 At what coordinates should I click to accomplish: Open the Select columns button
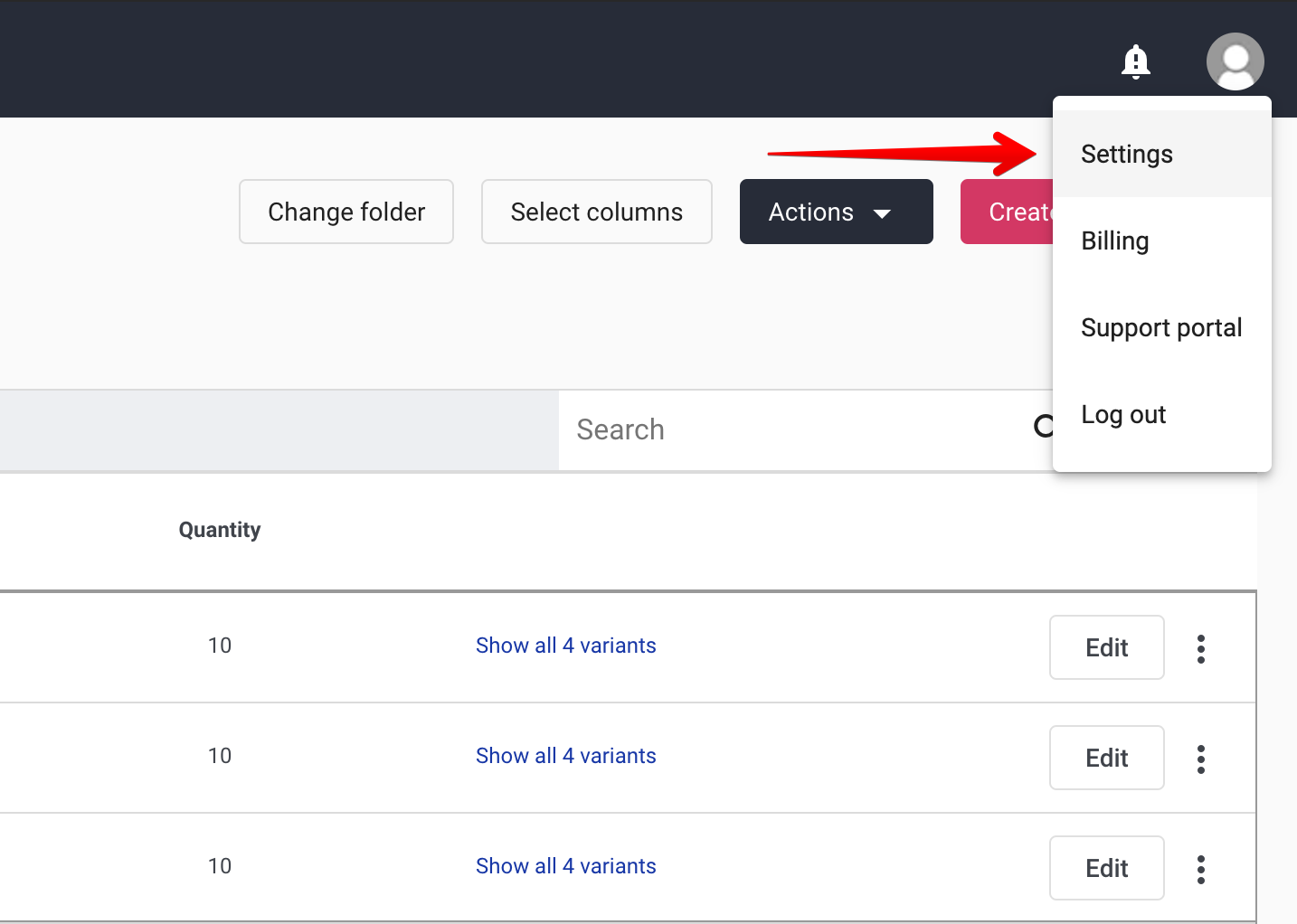597,212
